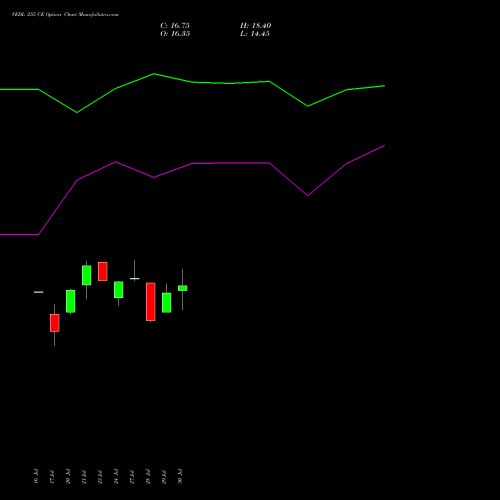Click the '28 Jul' date axis label
The image size is (500, 500).
[148, 477]
